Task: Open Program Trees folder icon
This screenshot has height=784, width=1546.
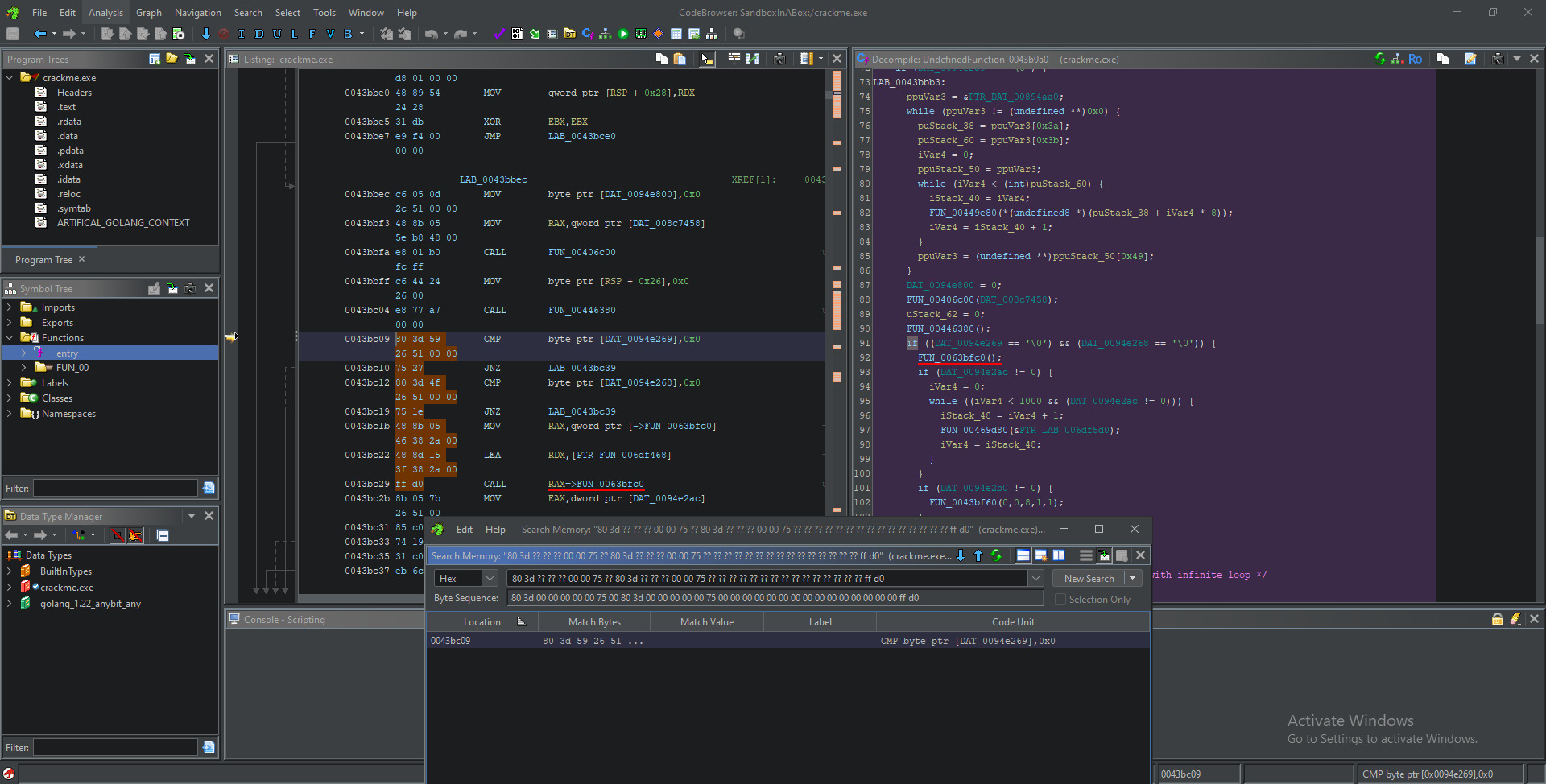Action: (172, 59)
